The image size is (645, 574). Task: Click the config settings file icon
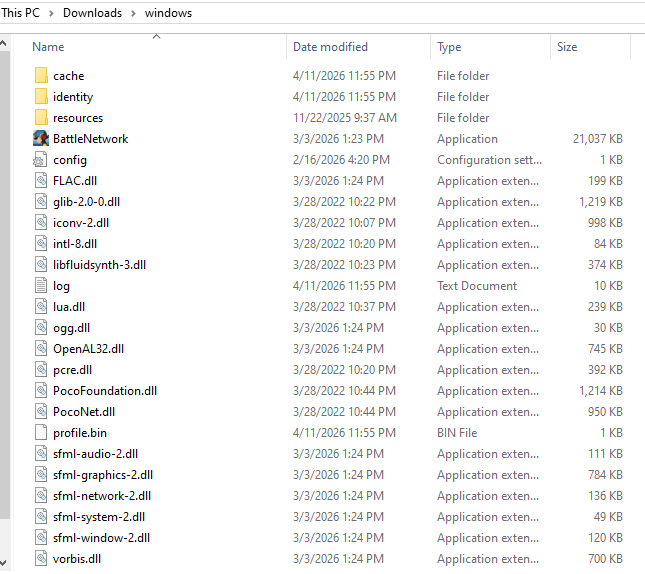[40, 160]
